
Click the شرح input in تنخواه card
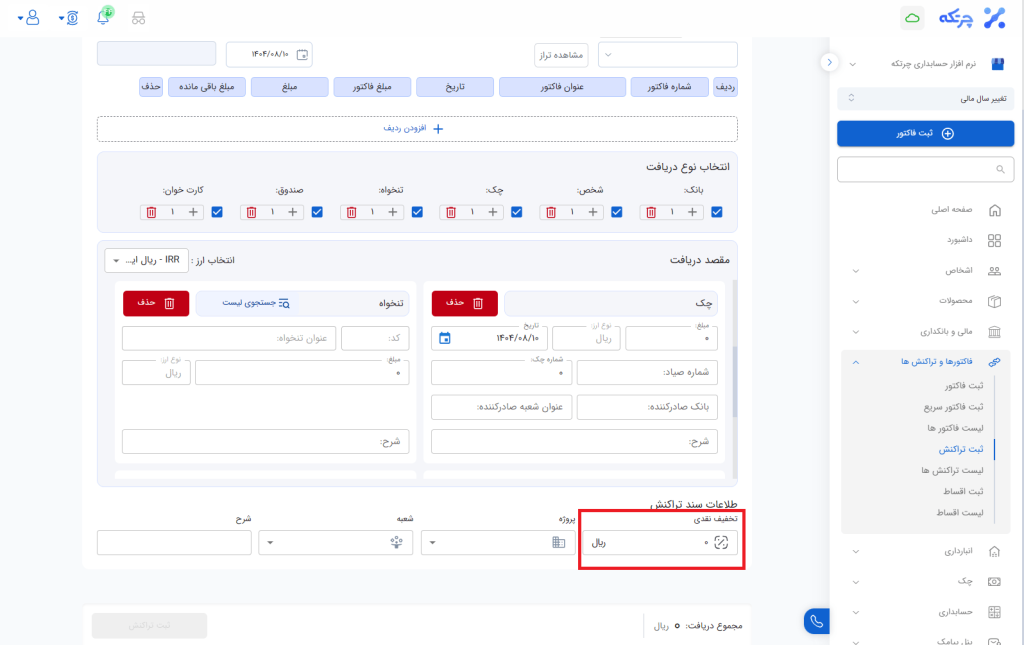(265, 441)
